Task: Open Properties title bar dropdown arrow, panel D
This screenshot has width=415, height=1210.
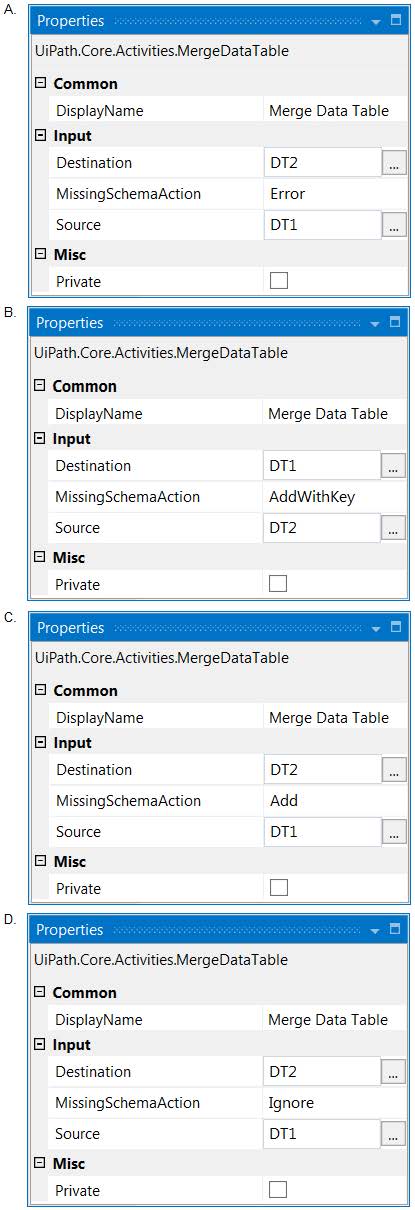Action: [375, 930]
